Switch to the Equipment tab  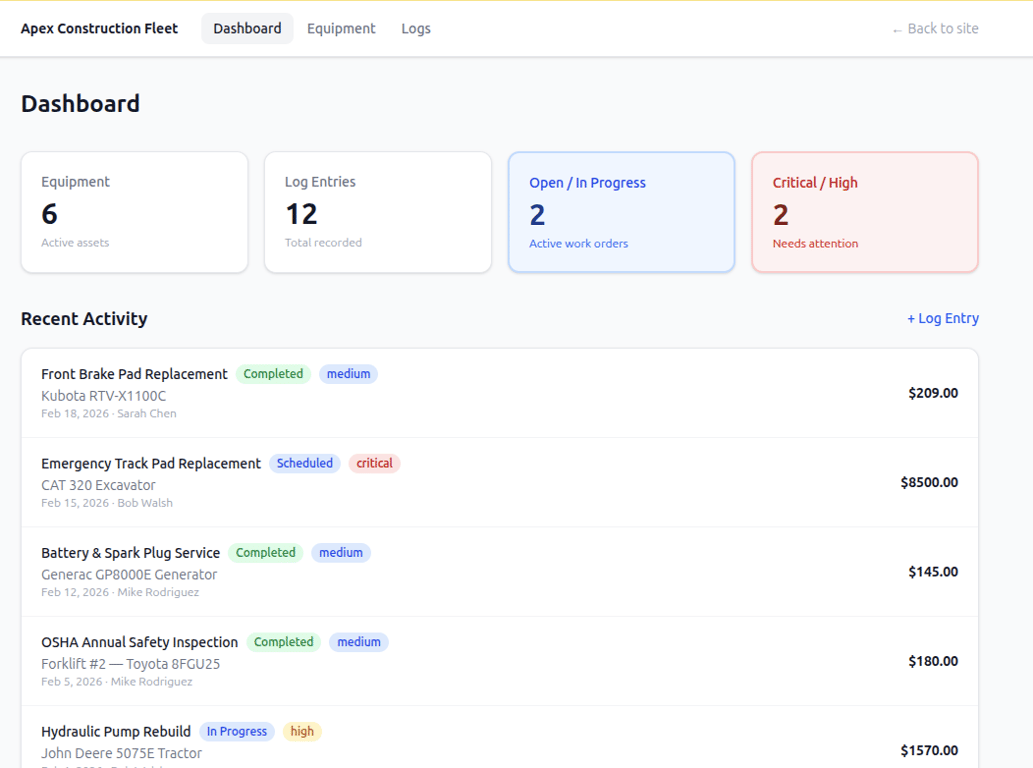(x=341, y=29)
